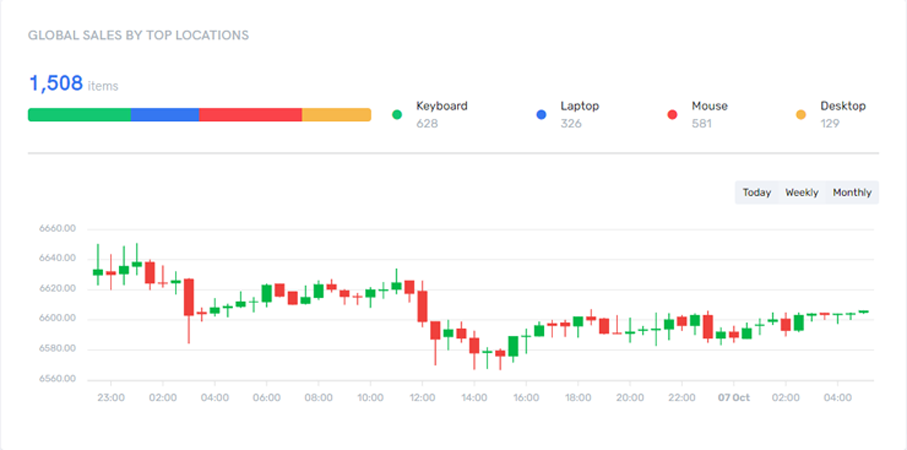
Task: Click the Keyboard value 628
Action: (427, 123)
